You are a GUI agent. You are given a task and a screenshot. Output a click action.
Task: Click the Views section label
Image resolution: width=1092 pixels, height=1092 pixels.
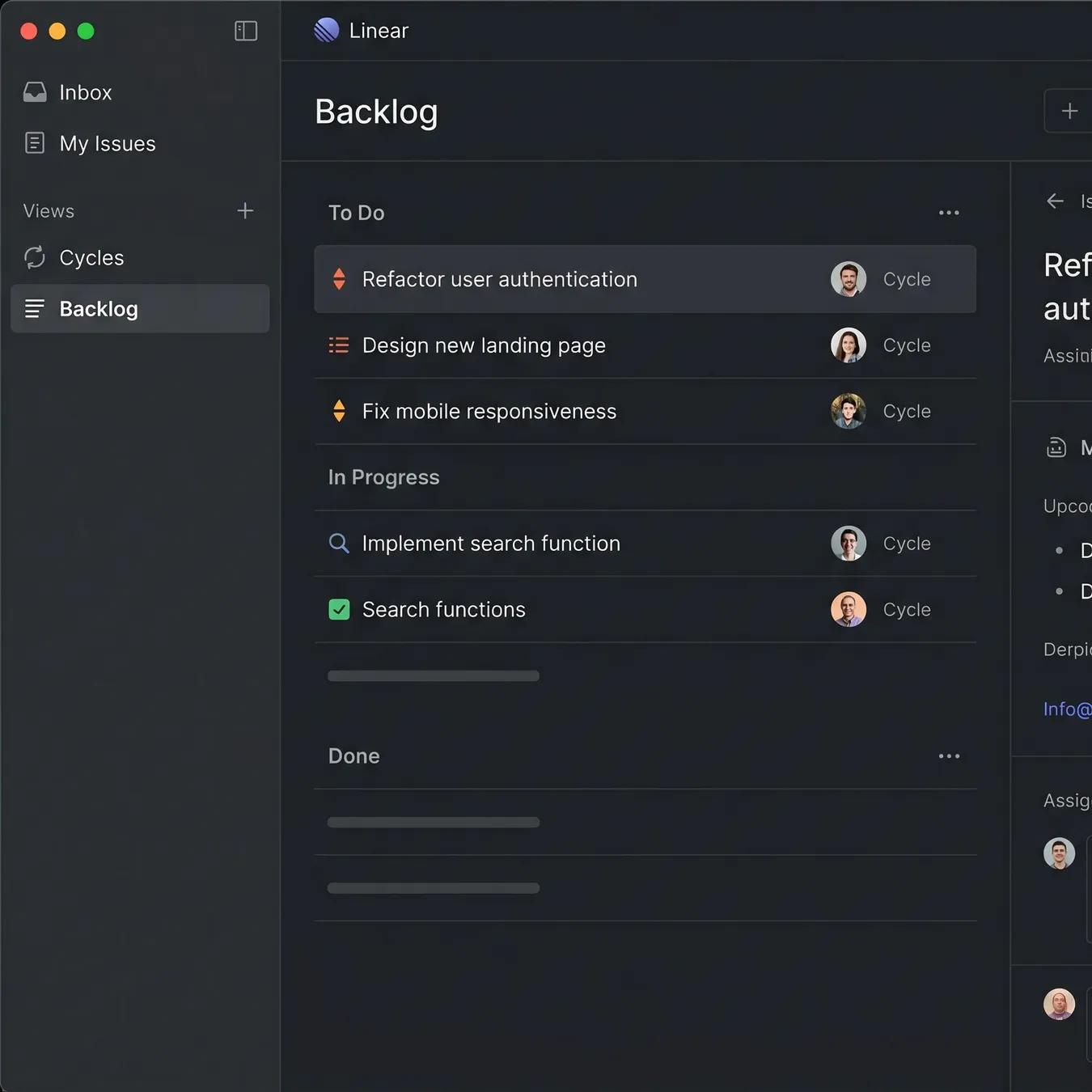pos(49,211)
